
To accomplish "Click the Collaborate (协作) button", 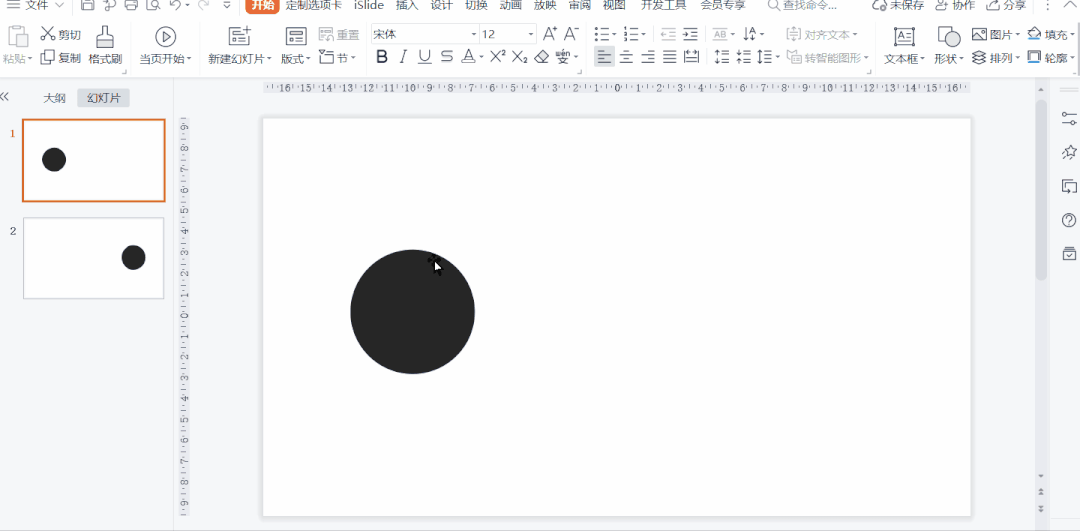I will point(955,5).
